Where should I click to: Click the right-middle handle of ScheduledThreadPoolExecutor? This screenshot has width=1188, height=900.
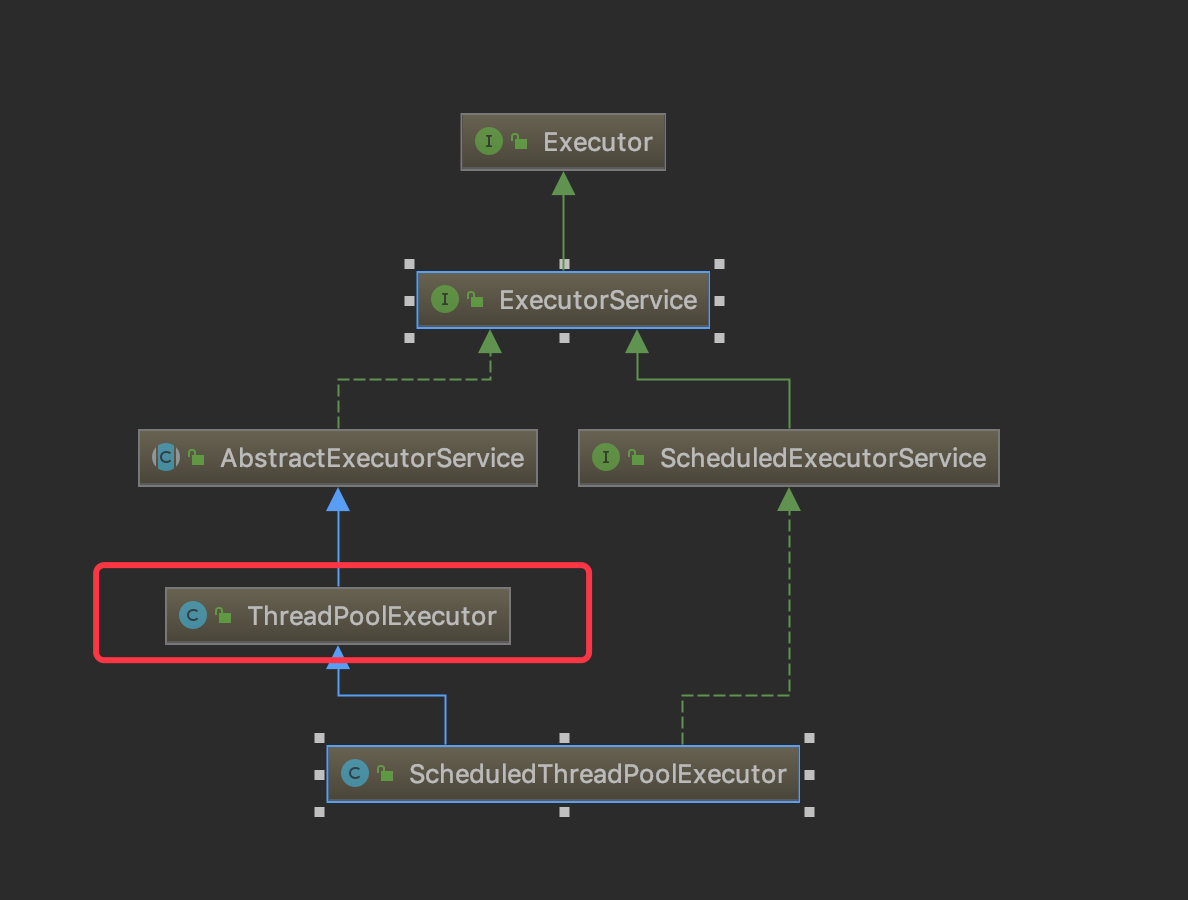point(809,775)
